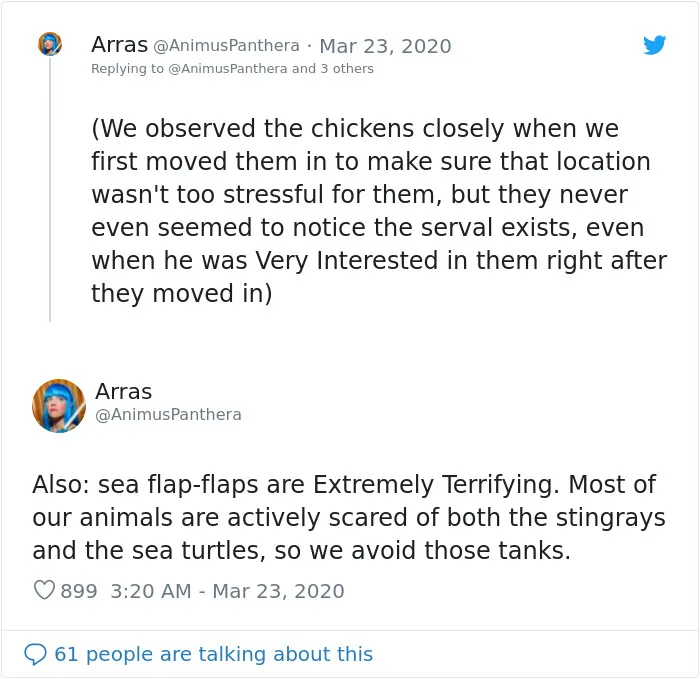Open @AnimusPanthera in Replying to line
The image size is (700, 679).
coord(228,69)
